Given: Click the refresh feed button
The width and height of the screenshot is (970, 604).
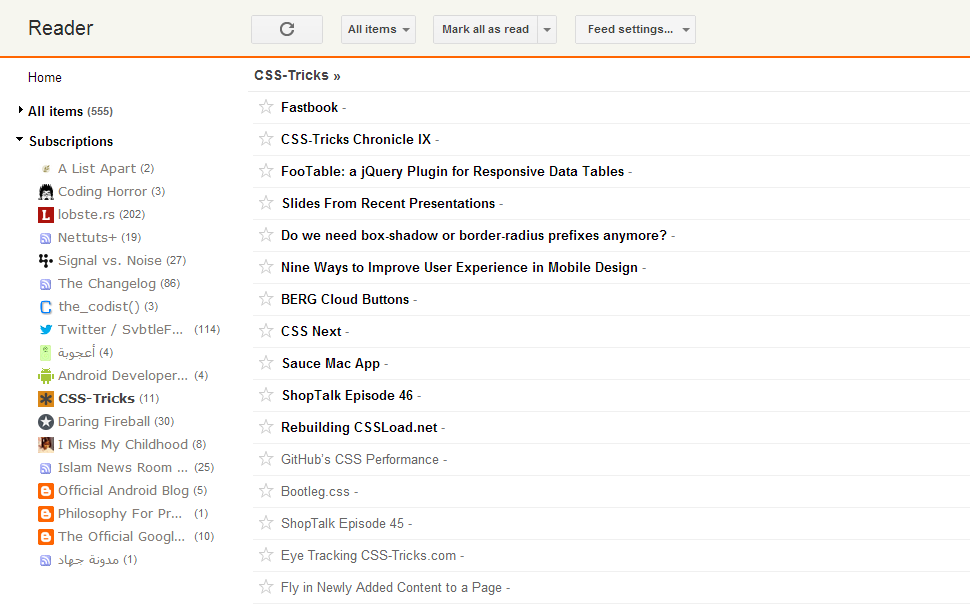Looking at the screenshot, I should (x=286, y=29).
